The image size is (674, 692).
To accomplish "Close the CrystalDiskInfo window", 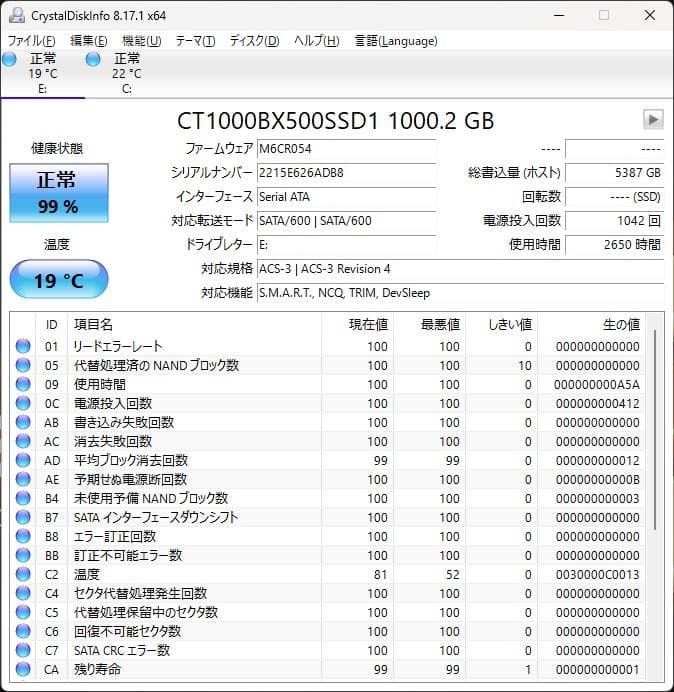I will click(x=650, y=15).
